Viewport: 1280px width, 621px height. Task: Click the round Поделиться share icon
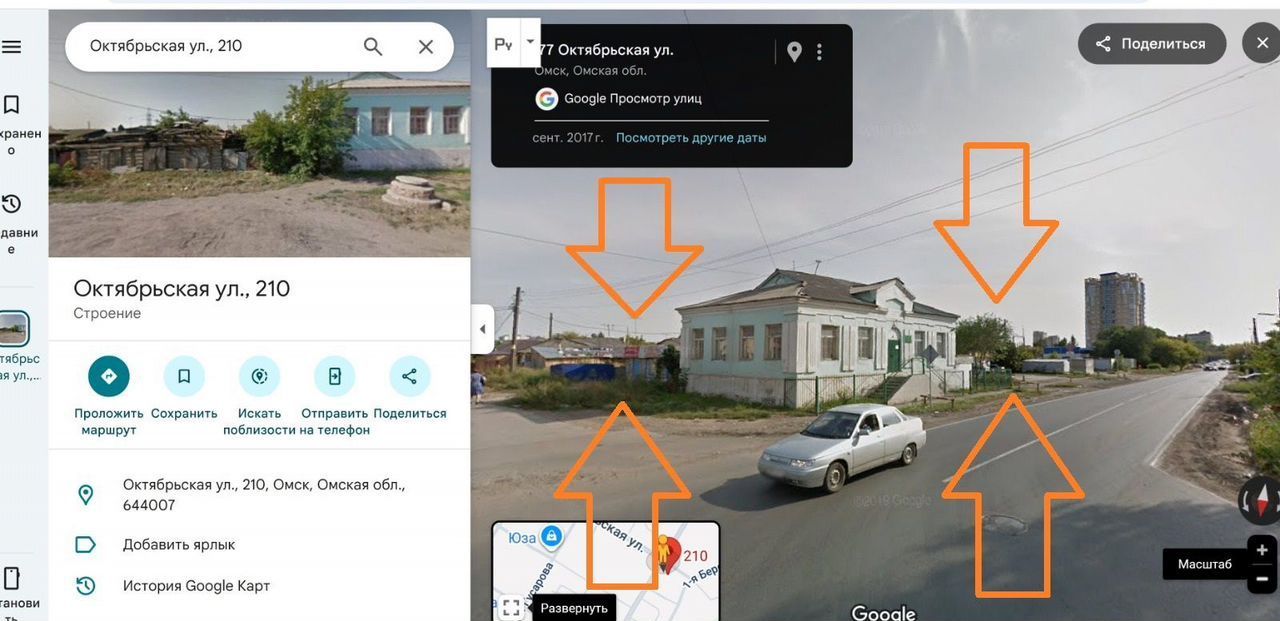tap(409, 376)
